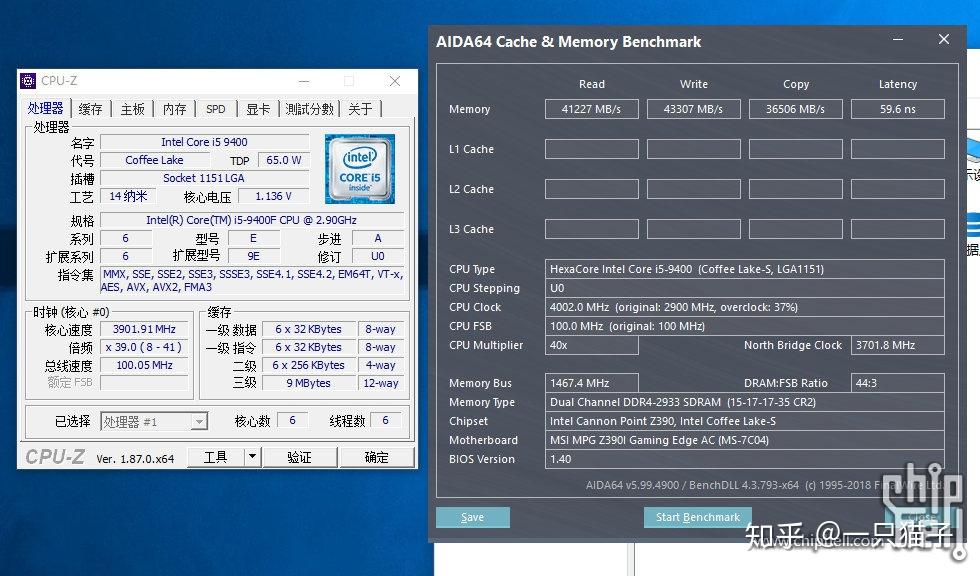Click the empty L1 Cache Read field
Image resolution: width=980 pixels, height=576 pixels.
pyautogui.click(x=591, y=149)
